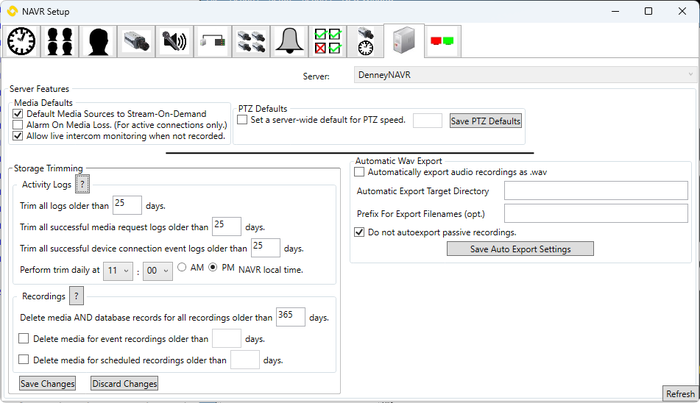The width and height of the screenshot is (700, 403).
Task: Click the Automatic Export Target Directory field
Action: pos(595,190)
